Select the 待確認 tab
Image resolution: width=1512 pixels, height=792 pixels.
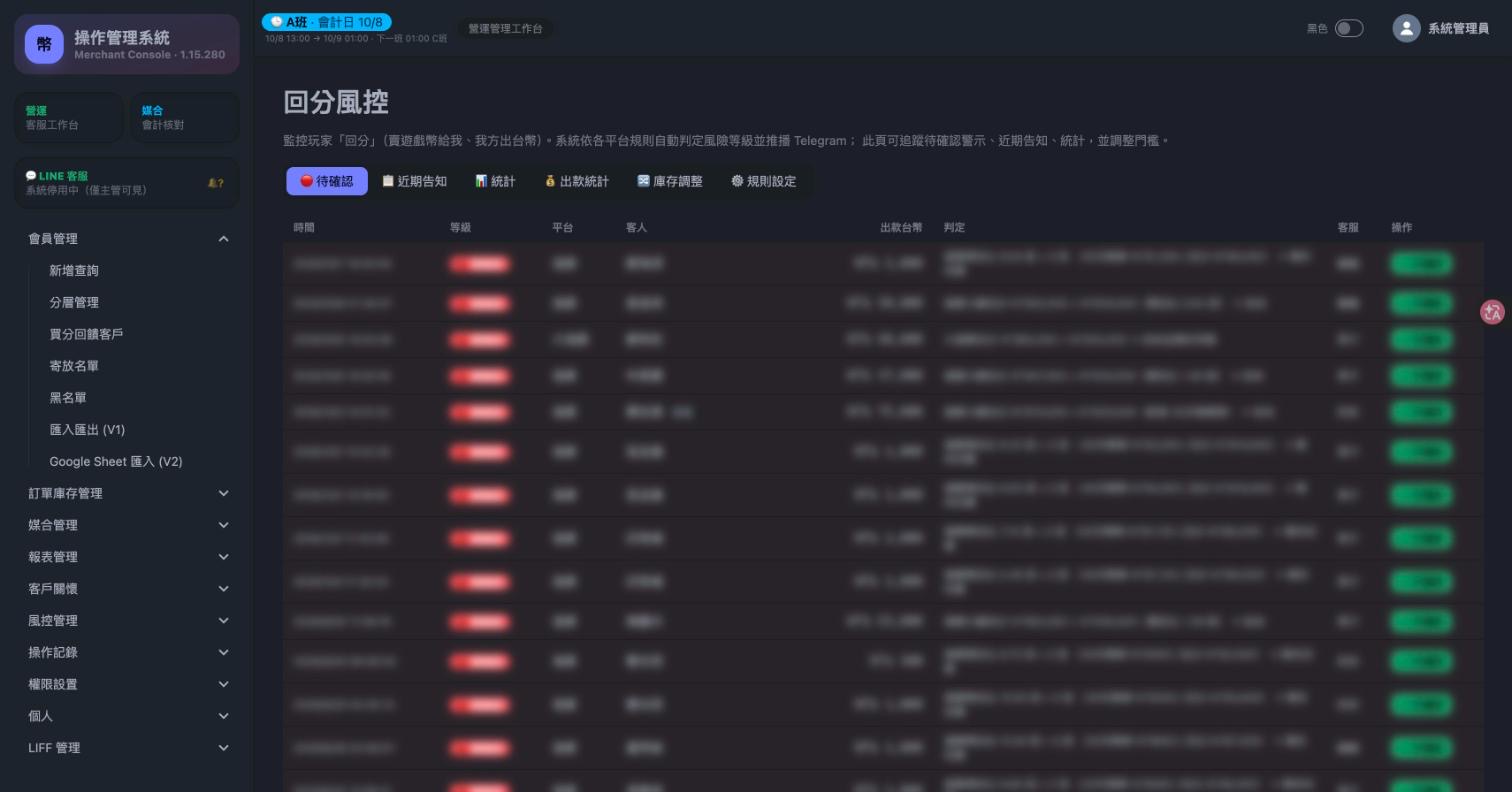327,181
